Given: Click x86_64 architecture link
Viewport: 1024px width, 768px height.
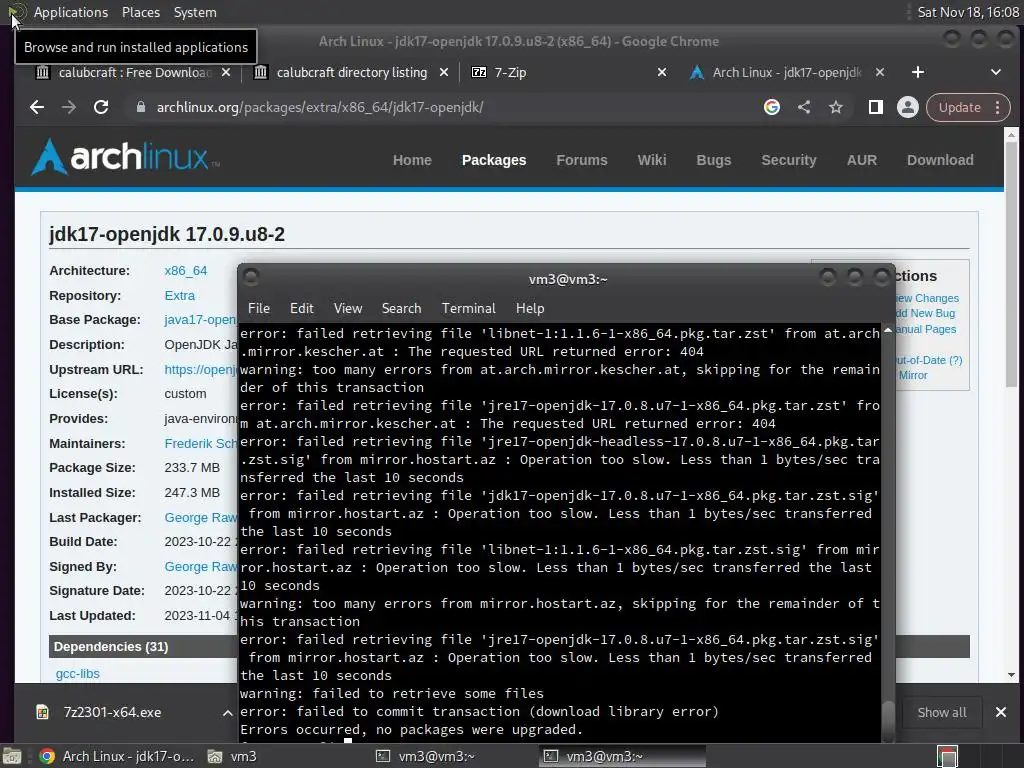Looking at the screenshot, I should pyautogui.click(x=185, y=270).
